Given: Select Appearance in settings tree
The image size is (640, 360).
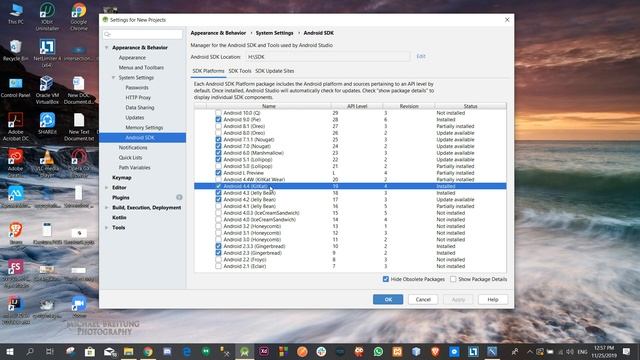Looking at the screenshot, I should [132, 58].
